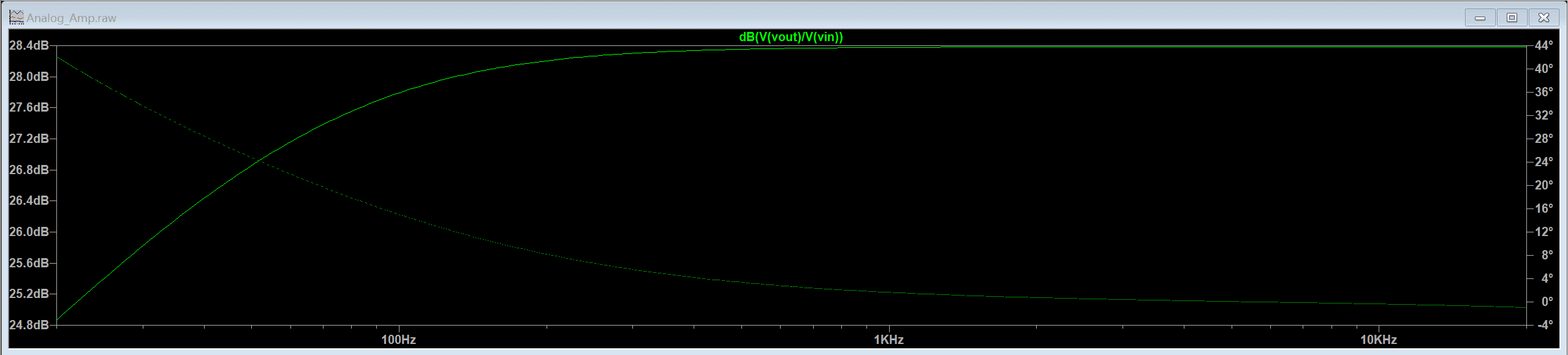Click the 26.4dB gain axis label

tap(29, 200)
